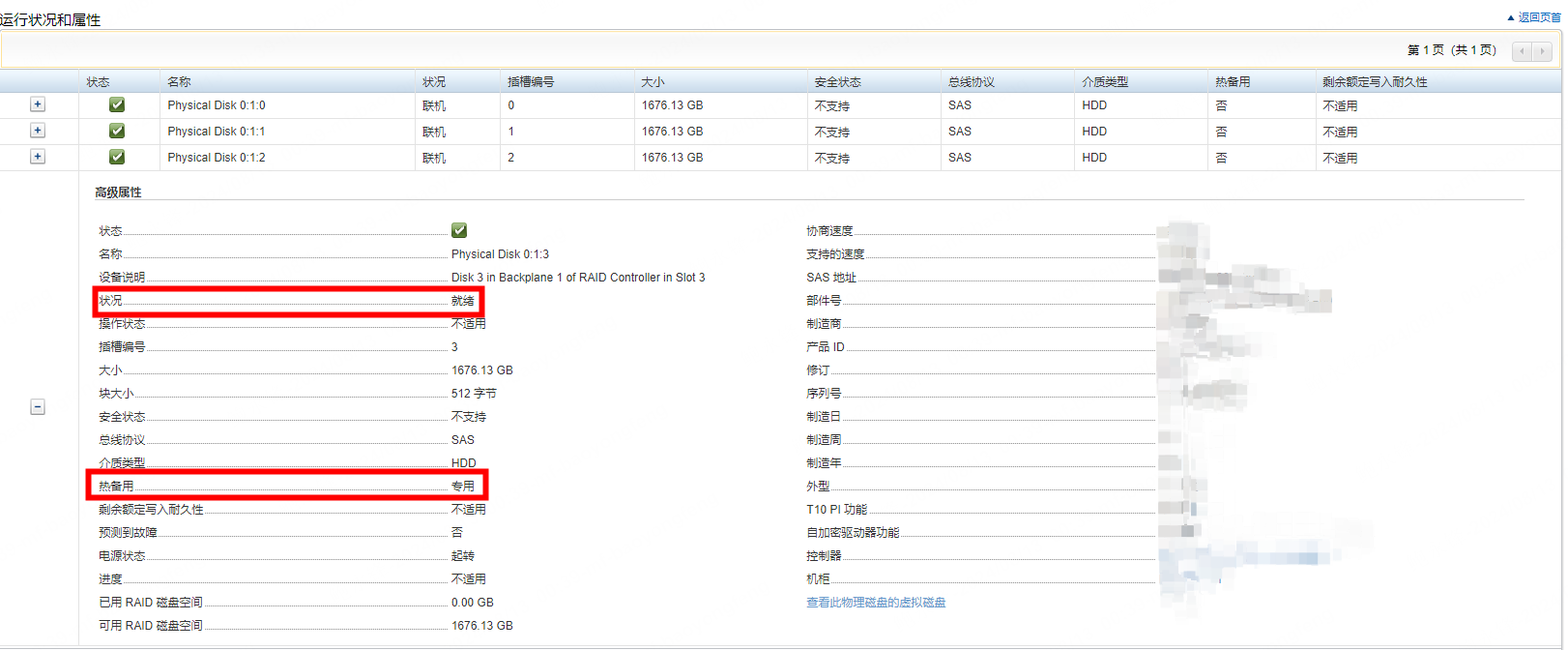Image resolution: width=1568 pixels, height=650 pixels.
Task: Click the 512 字节 block size value
Action: pyautogui.click(x=474, y=394)
